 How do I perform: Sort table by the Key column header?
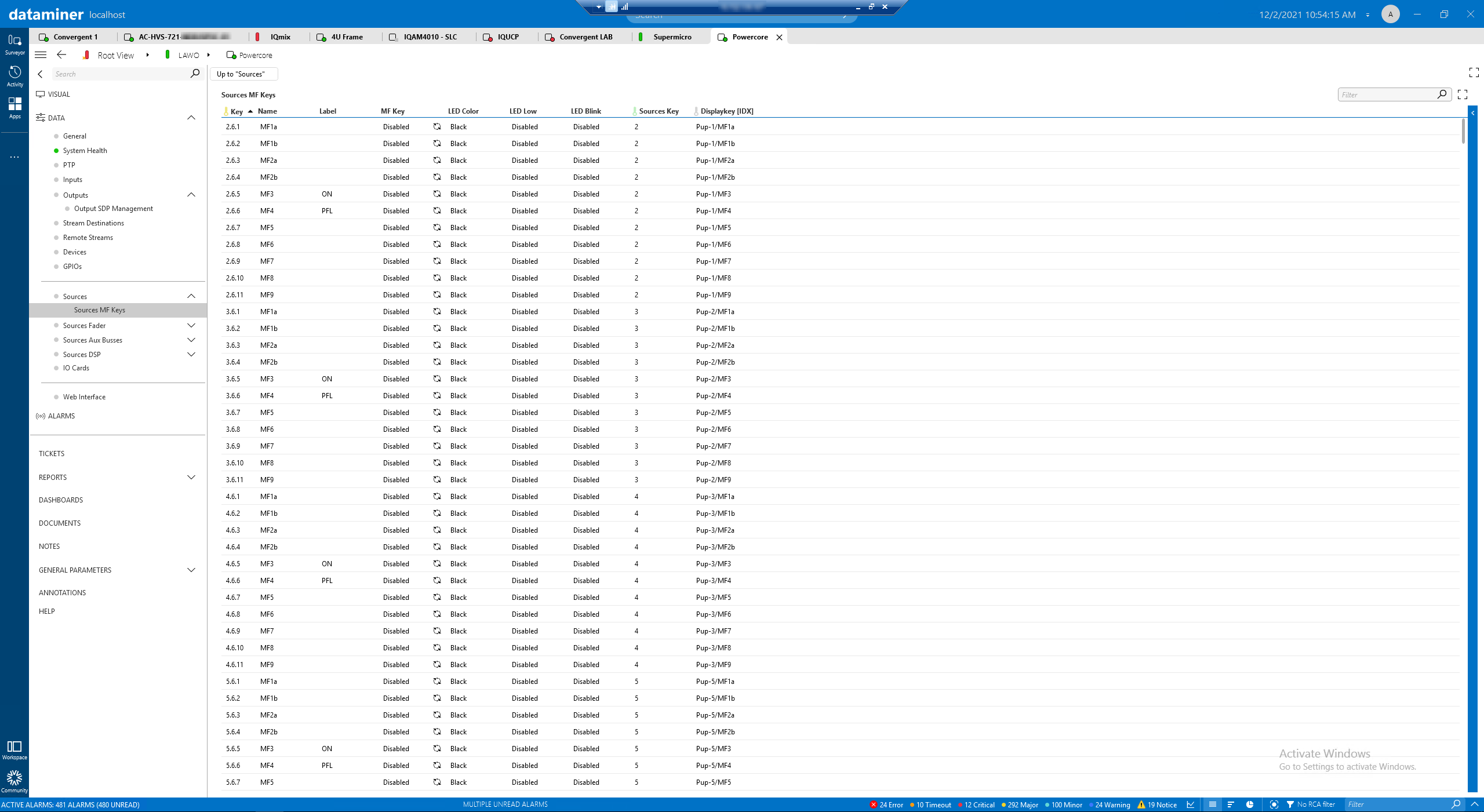click(x=237, y=111)
